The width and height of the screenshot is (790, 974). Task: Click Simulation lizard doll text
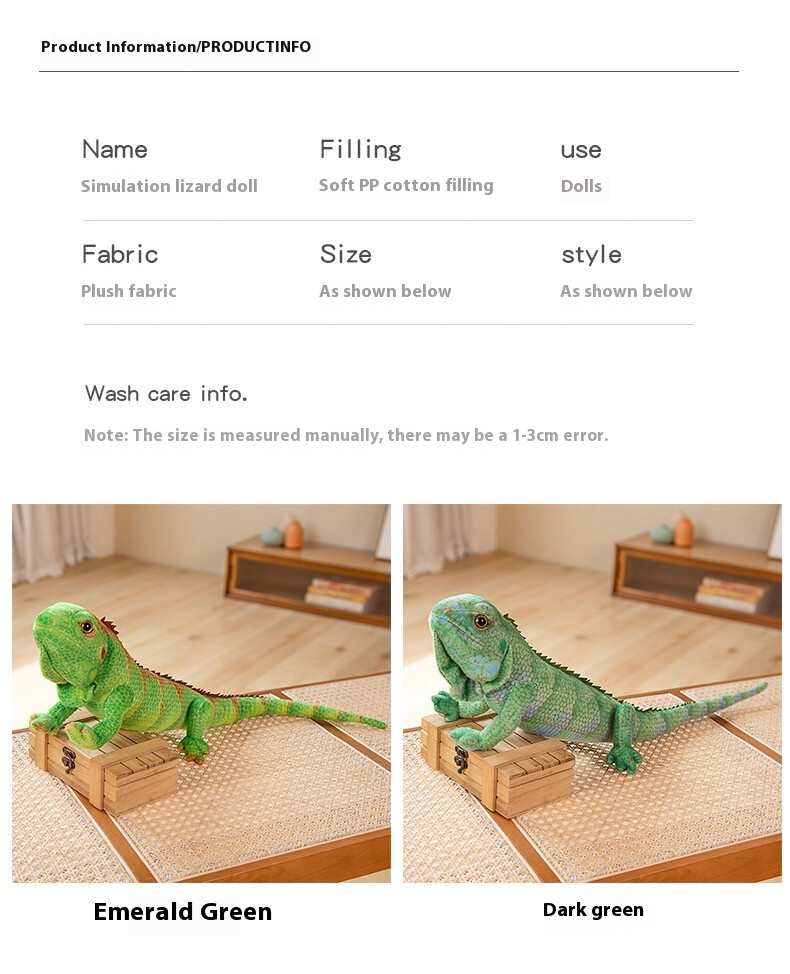pyautogui.click(x=169, y=186)
